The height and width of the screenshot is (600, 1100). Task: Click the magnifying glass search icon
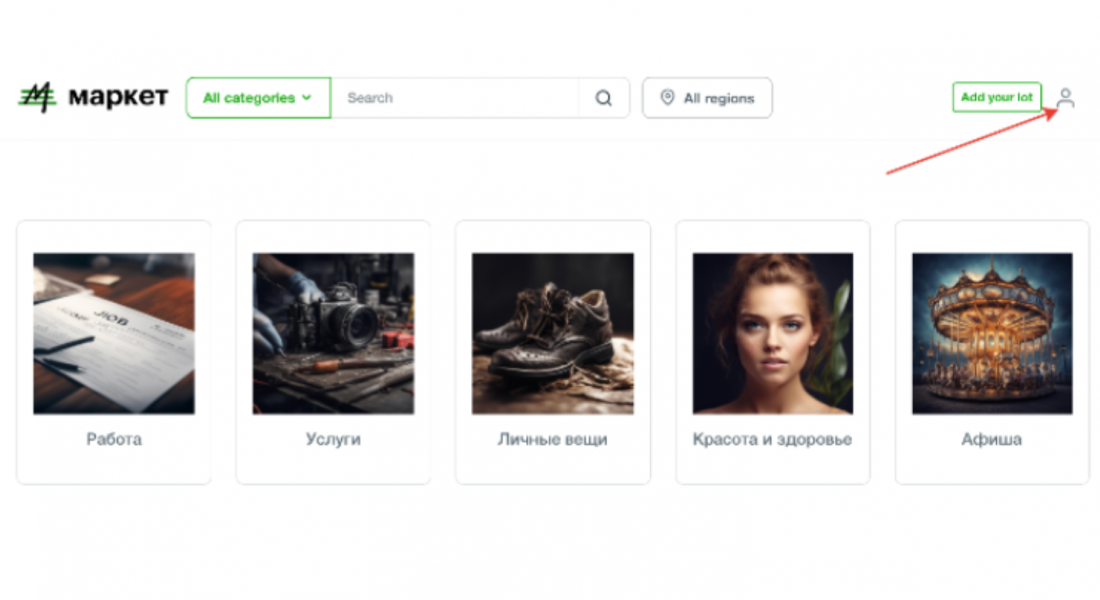(x=603, y=98)
